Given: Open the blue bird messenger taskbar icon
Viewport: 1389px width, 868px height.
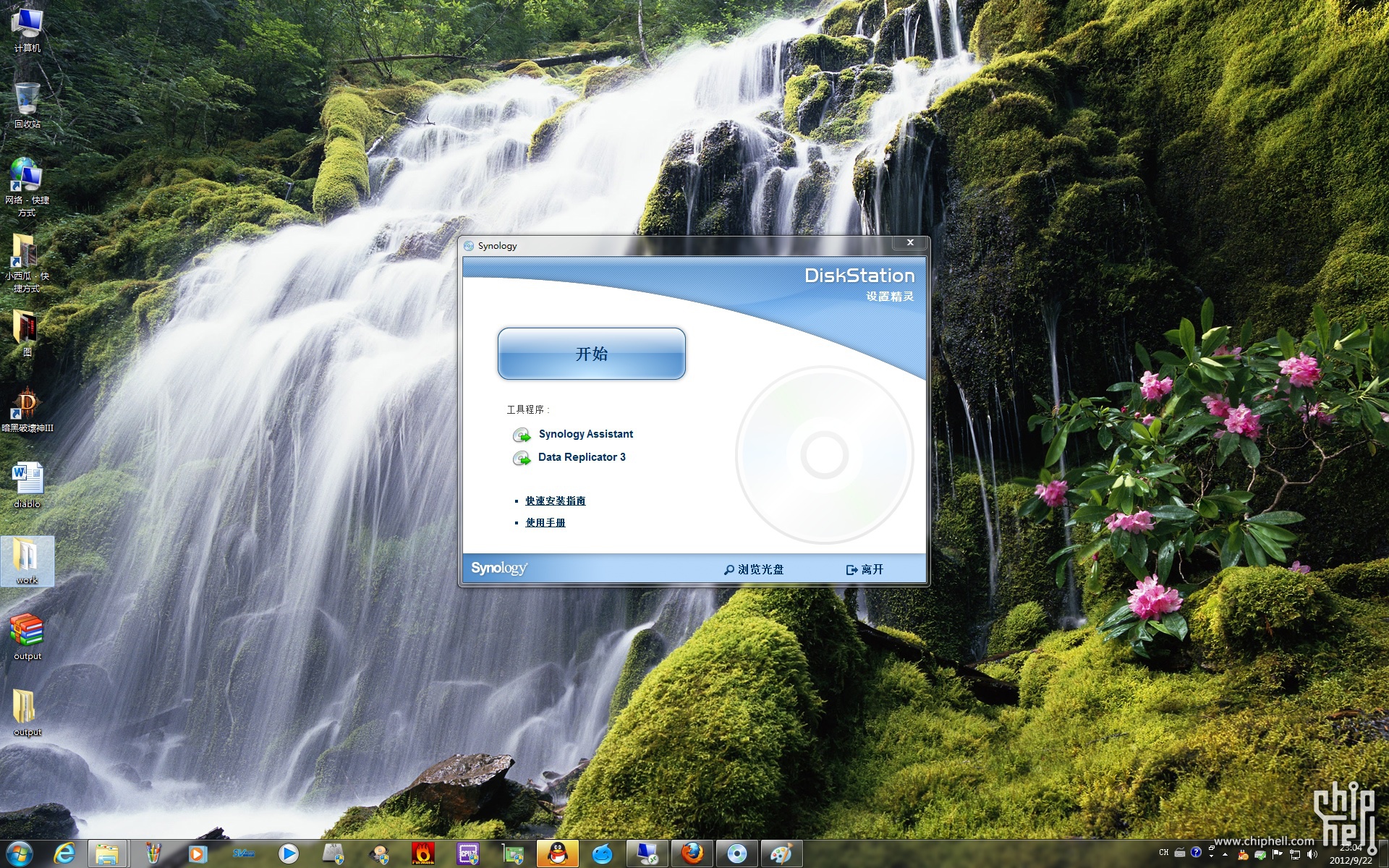Looking at the screenshot, I should [603, 854].
